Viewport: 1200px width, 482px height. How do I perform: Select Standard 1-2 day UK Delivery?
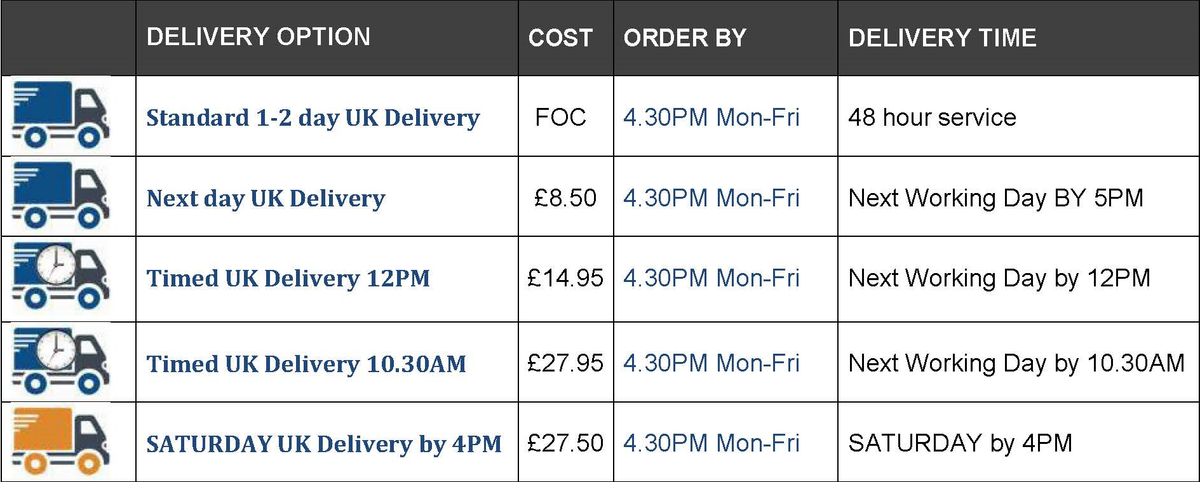pyautogui.click(x=313, y=118)
